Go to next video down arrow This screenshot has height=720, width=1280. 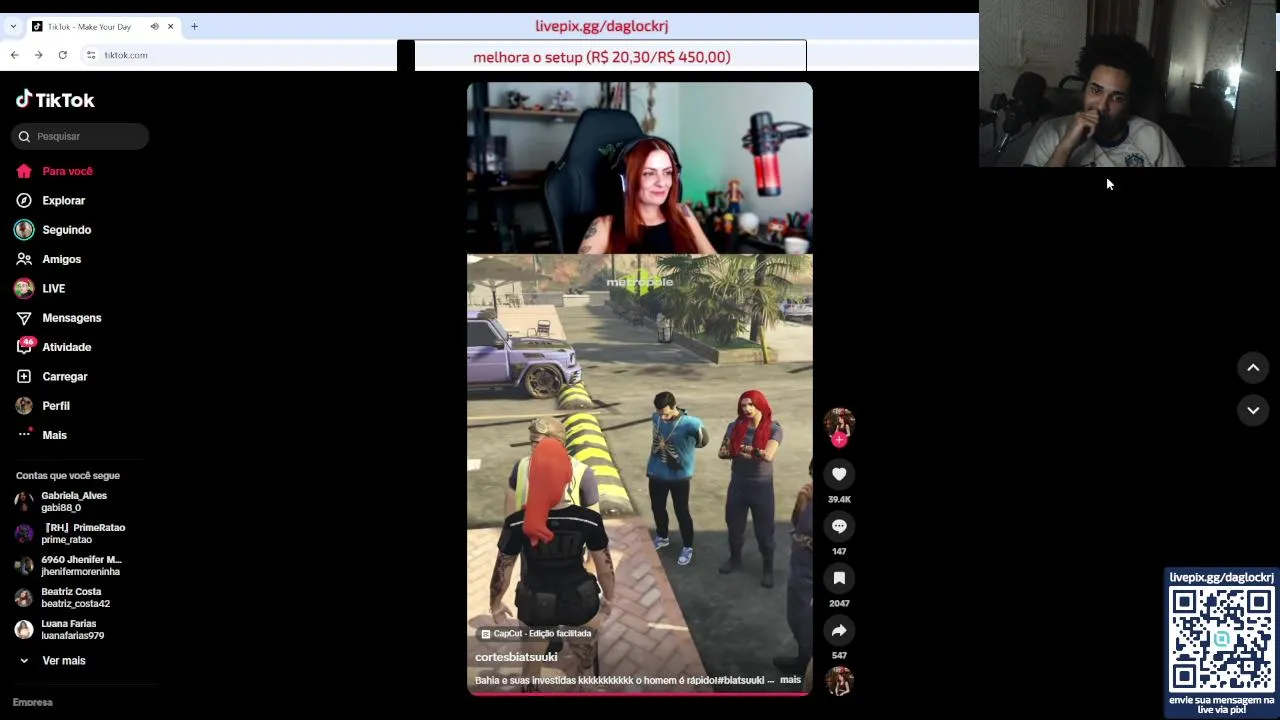click(x=1252, y=410)
